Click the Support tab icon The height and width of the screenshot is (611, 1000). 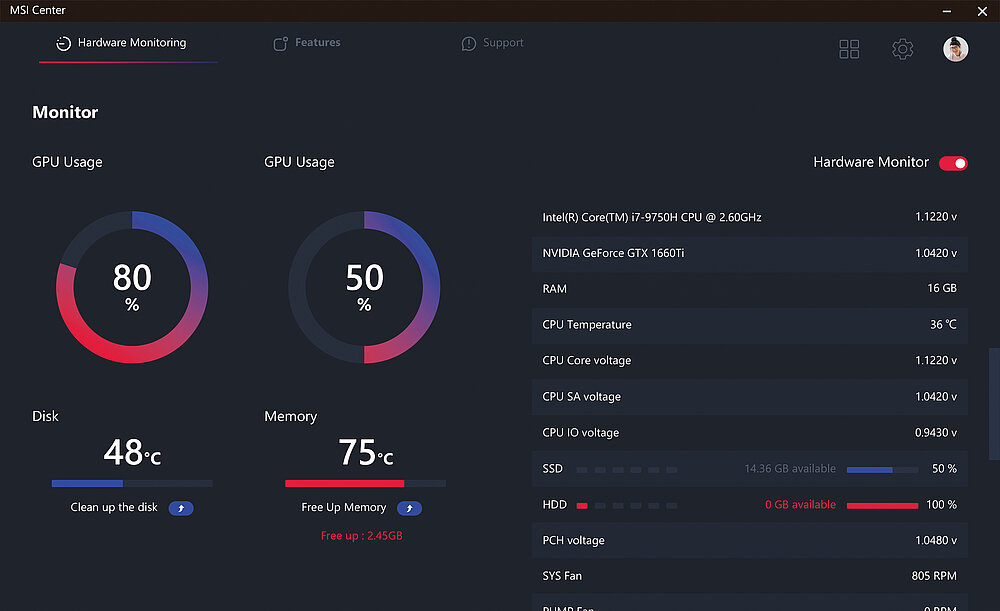pyautogui.click(x=468, y=44)
